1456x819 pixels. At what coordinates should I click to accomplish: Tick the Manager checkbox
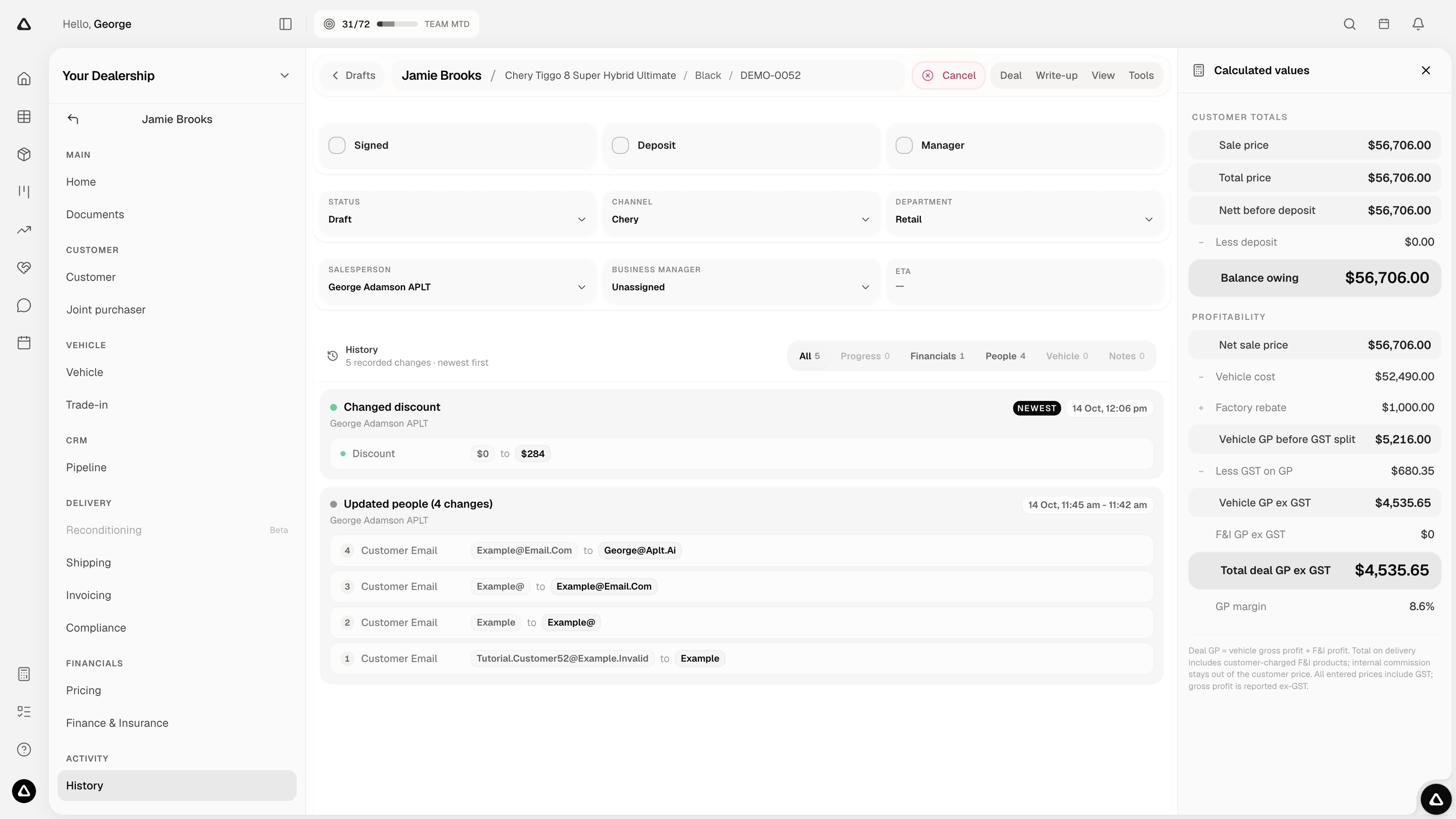point(904,145)
